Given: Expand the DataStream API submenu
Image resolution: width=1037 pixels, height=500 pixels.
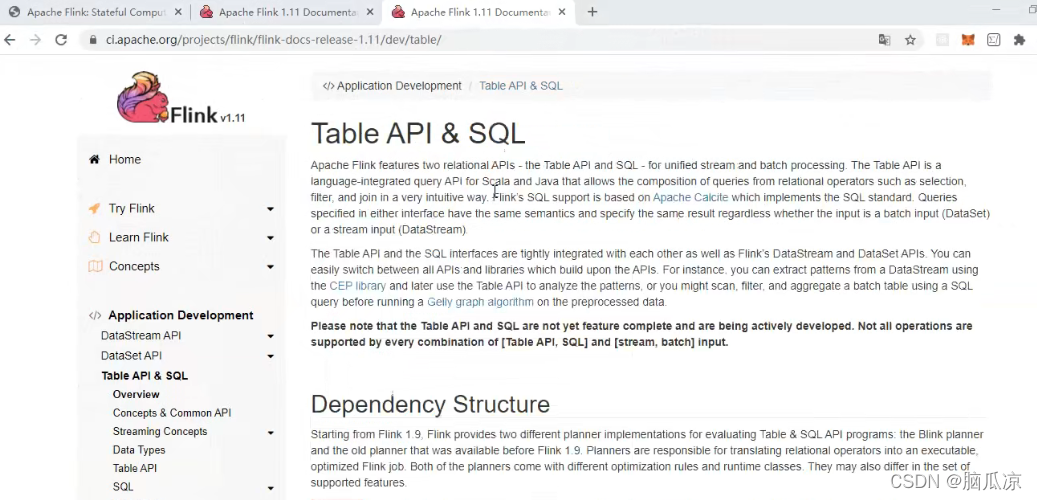Looking at the screenshot, I should coord(270,336).
